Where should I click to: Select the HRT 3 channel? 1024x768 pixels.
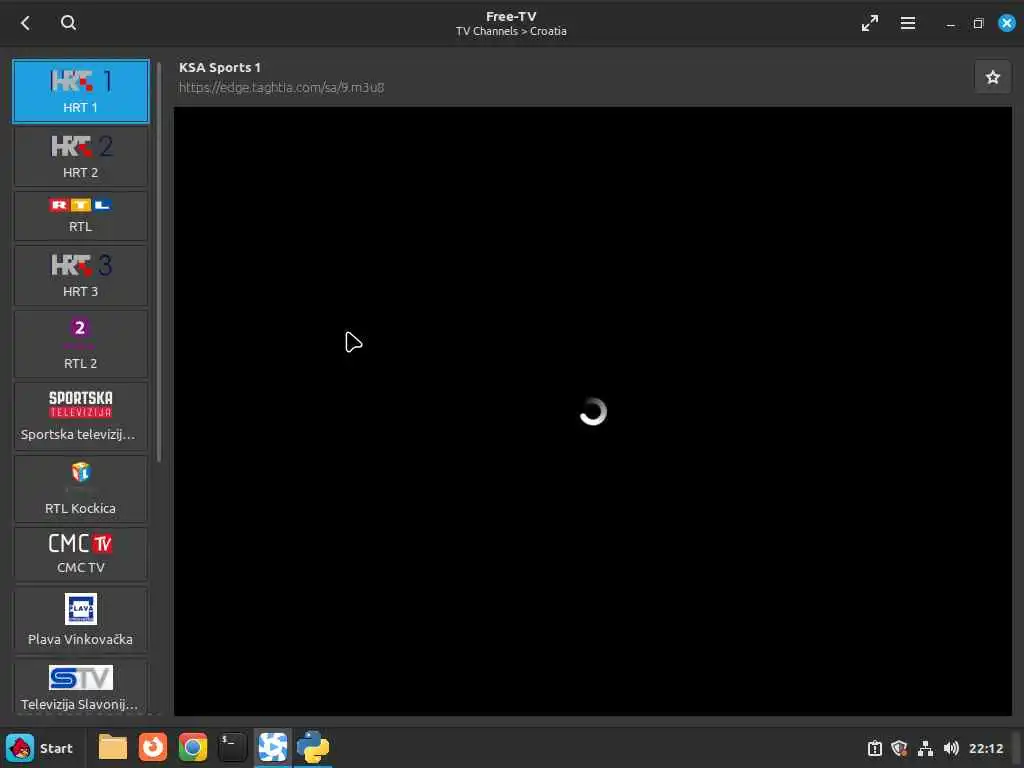coord(80,275)
